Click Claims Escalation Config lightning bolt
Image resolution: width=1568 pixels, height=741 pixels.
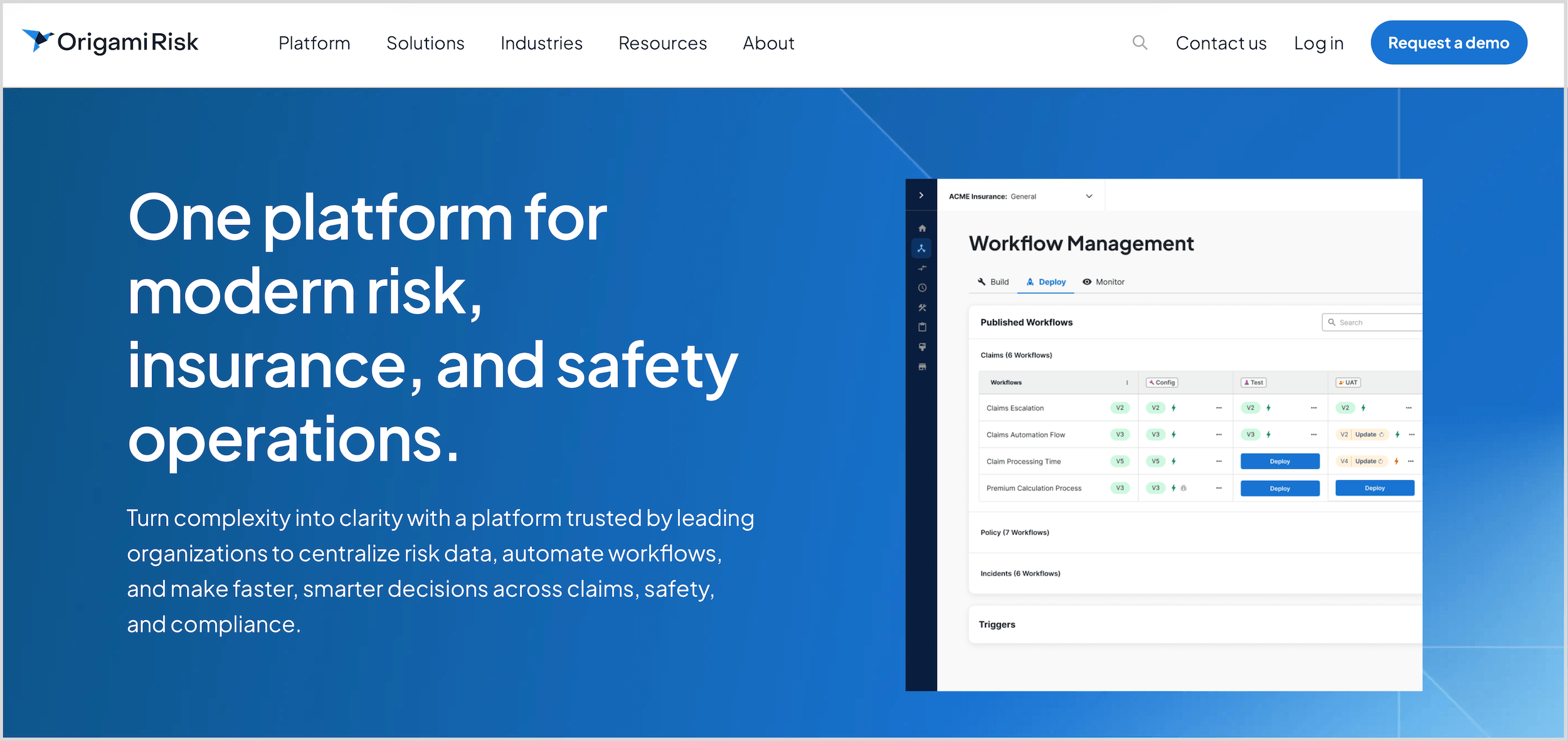[x=1173, y=408]
